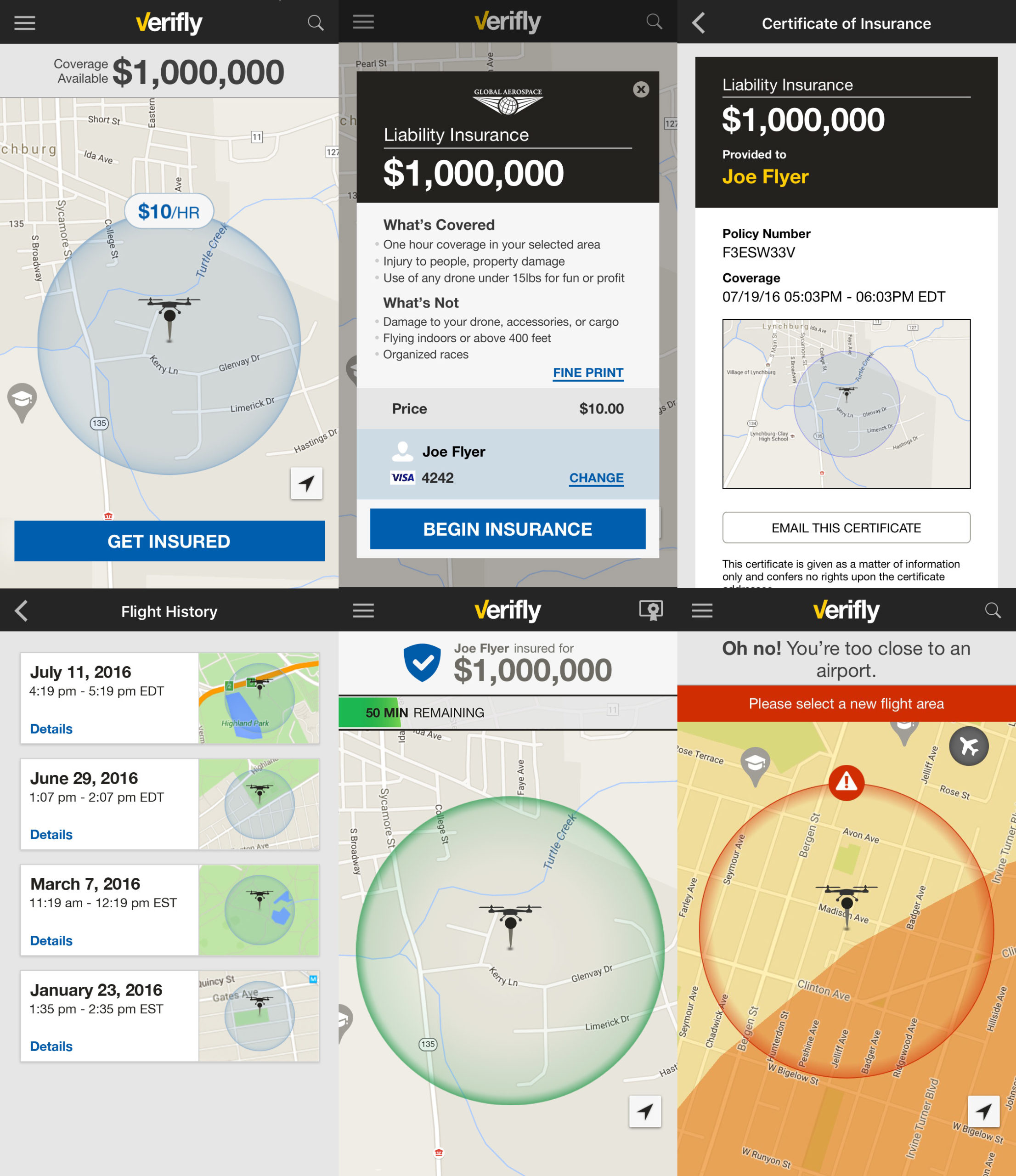Click GET INSURED button on map screen
The image size is (1016, 1176).
[169, 541]
